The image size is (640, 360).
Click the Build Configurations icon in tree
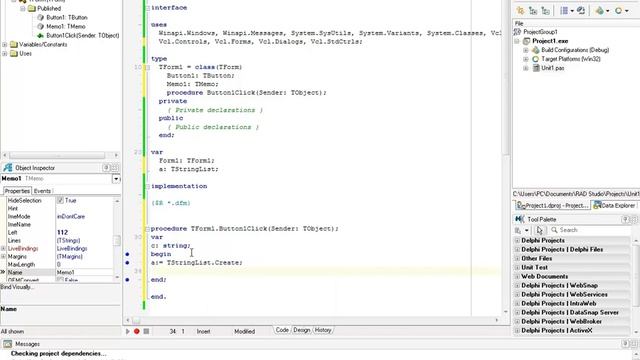tap(536, 50)
